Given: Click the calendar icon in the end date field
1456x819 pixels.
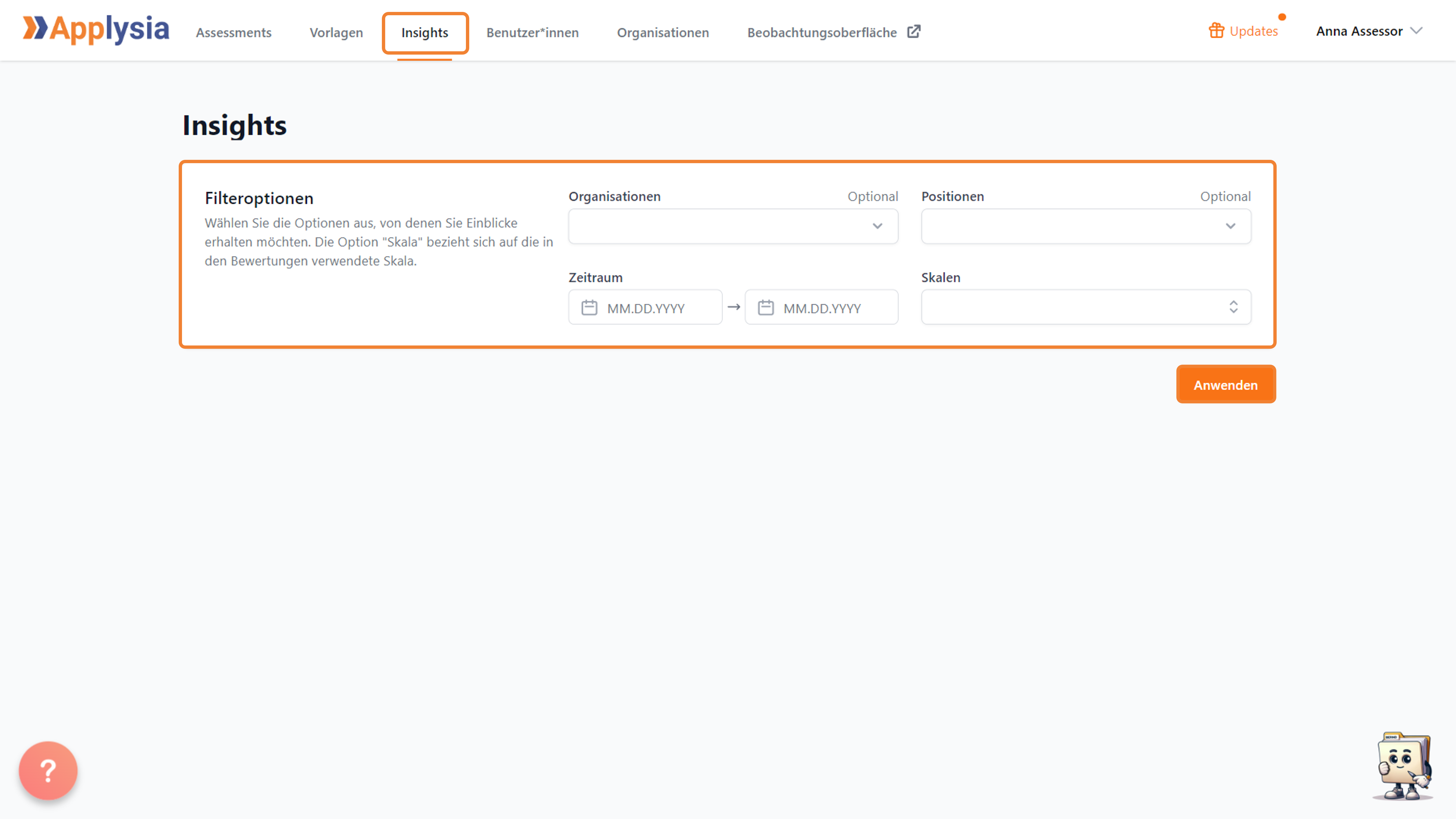Looking at the screenshot, I should (765, 307).
